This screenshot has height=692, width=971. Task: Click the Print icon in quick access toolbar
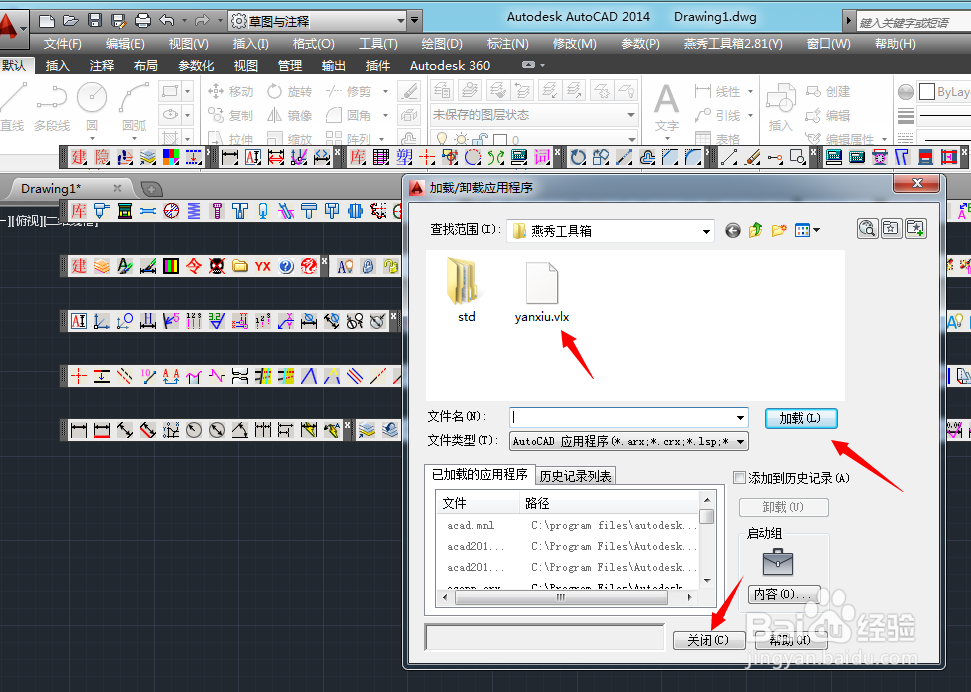pos(143,21)
